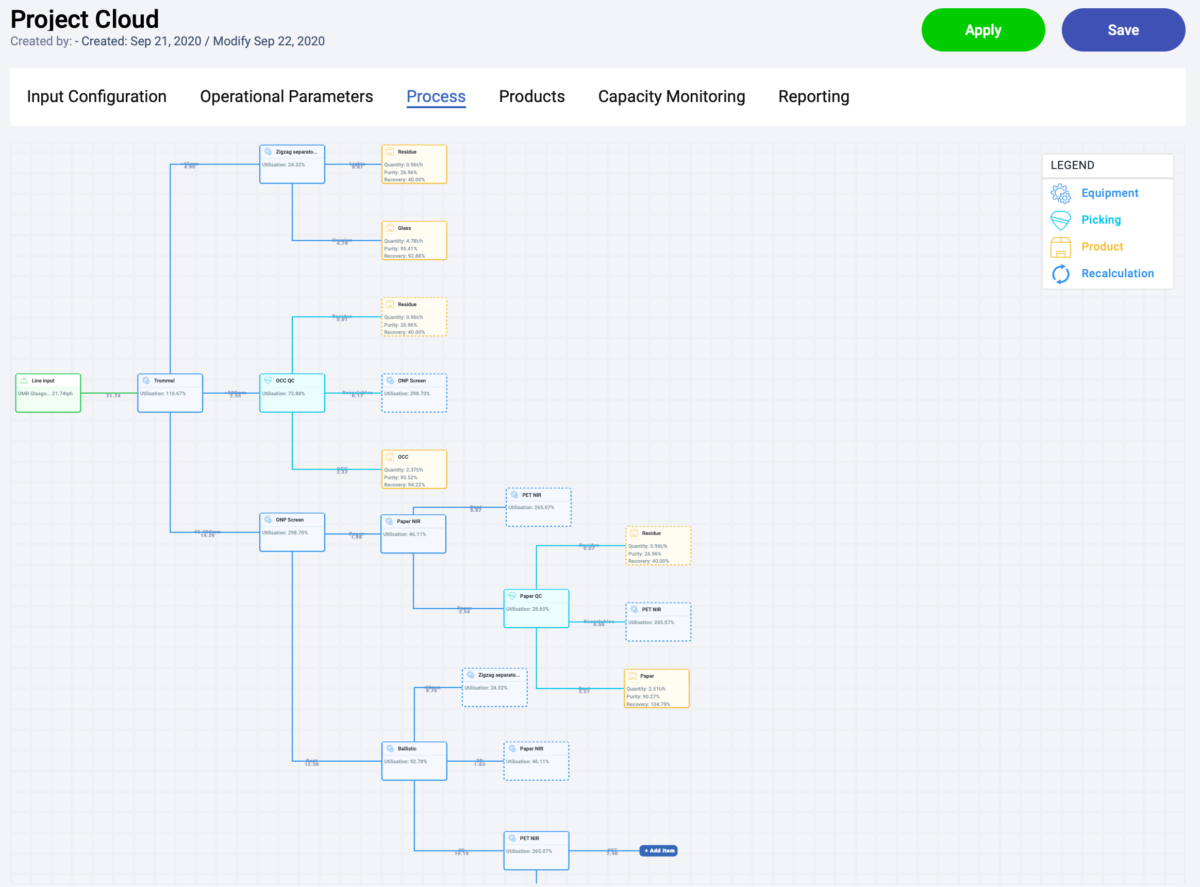Click the Line input node icon
This screenshot has width=1200, height=887.
click(24, 381)
